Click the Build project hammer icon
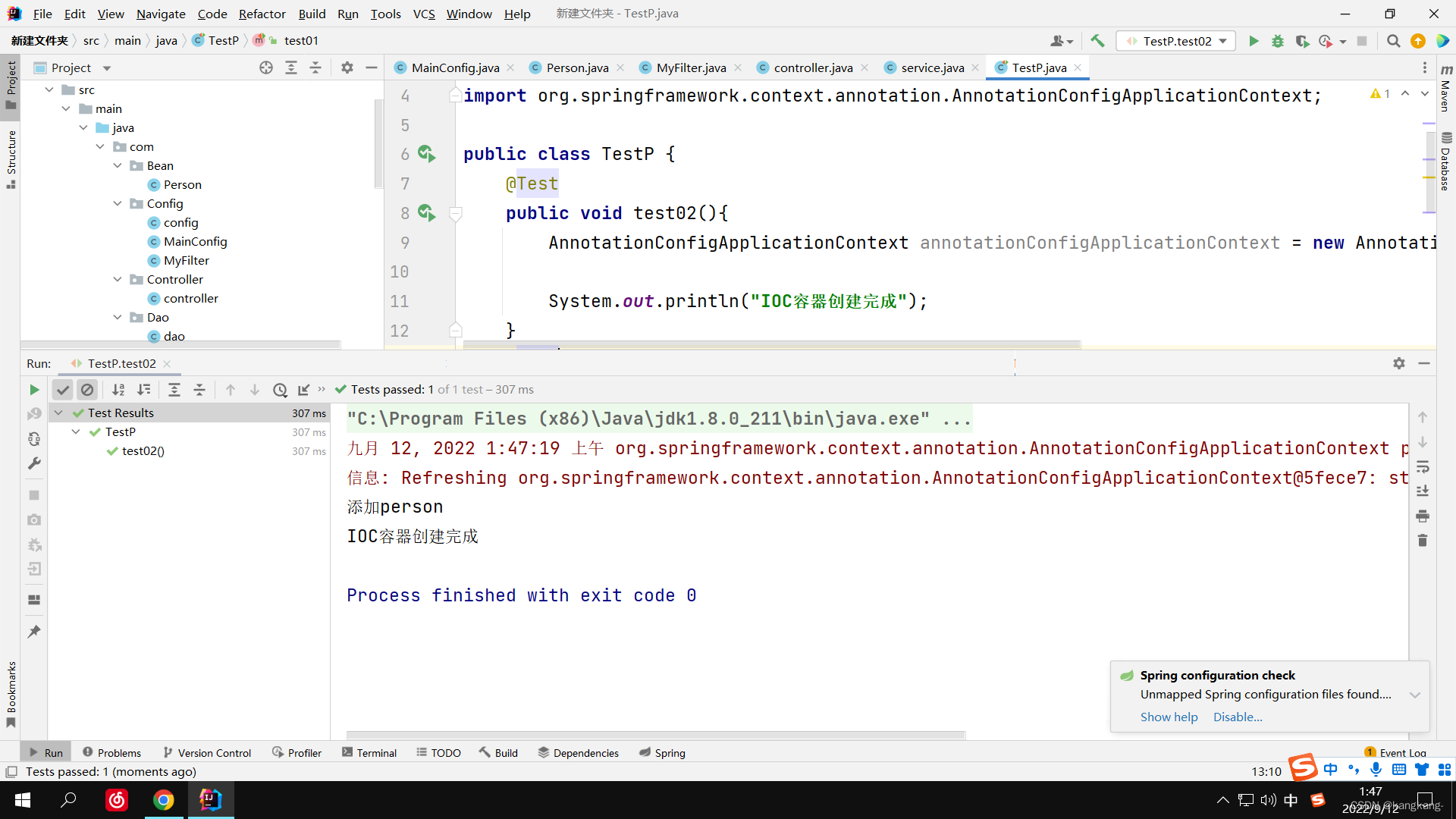The height and width of the screenshot is (819, 1456). point(1097,41)
